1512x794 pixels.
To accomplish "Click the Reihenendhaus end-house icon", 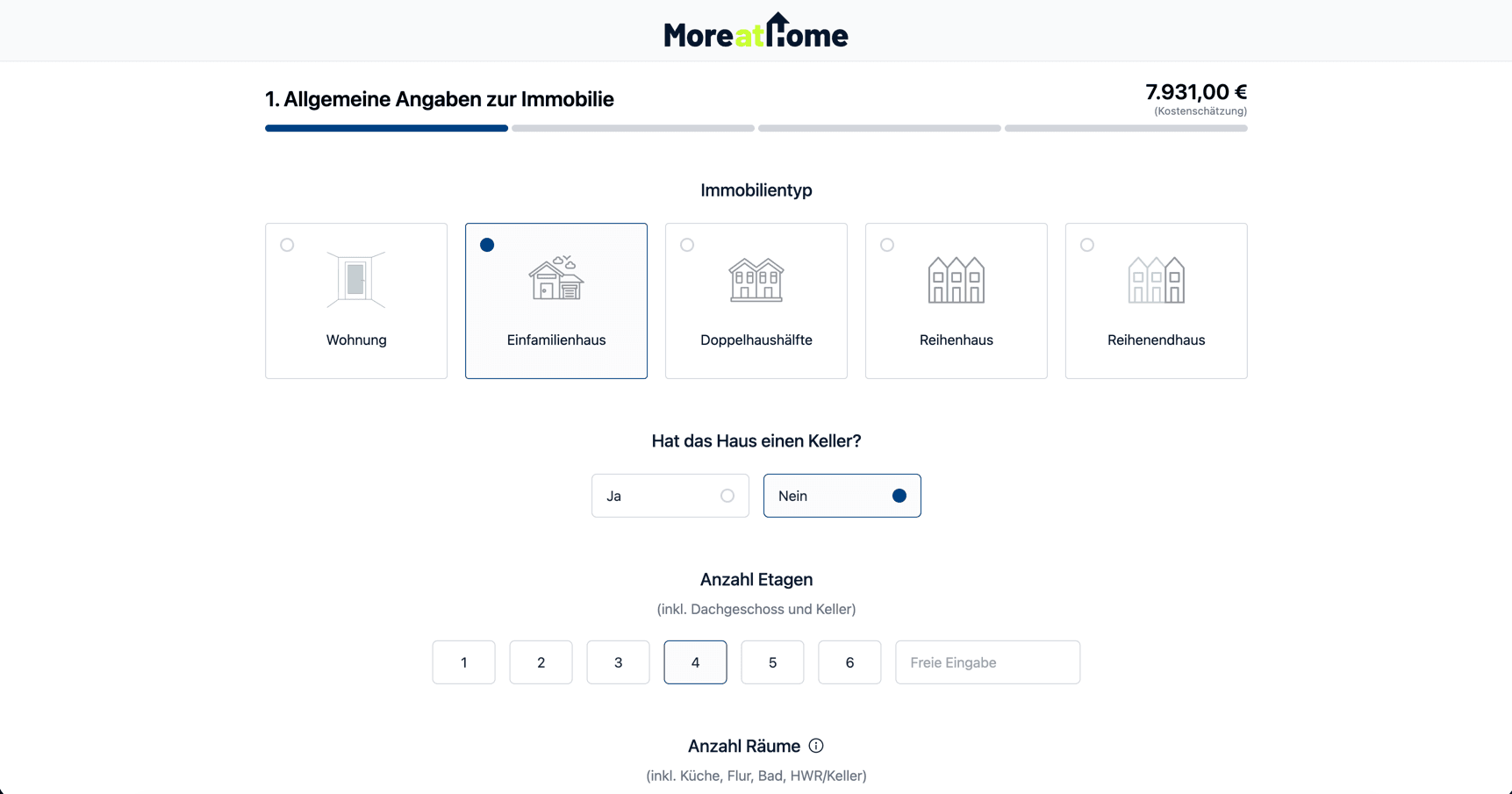I will [x=1156, y=280].
